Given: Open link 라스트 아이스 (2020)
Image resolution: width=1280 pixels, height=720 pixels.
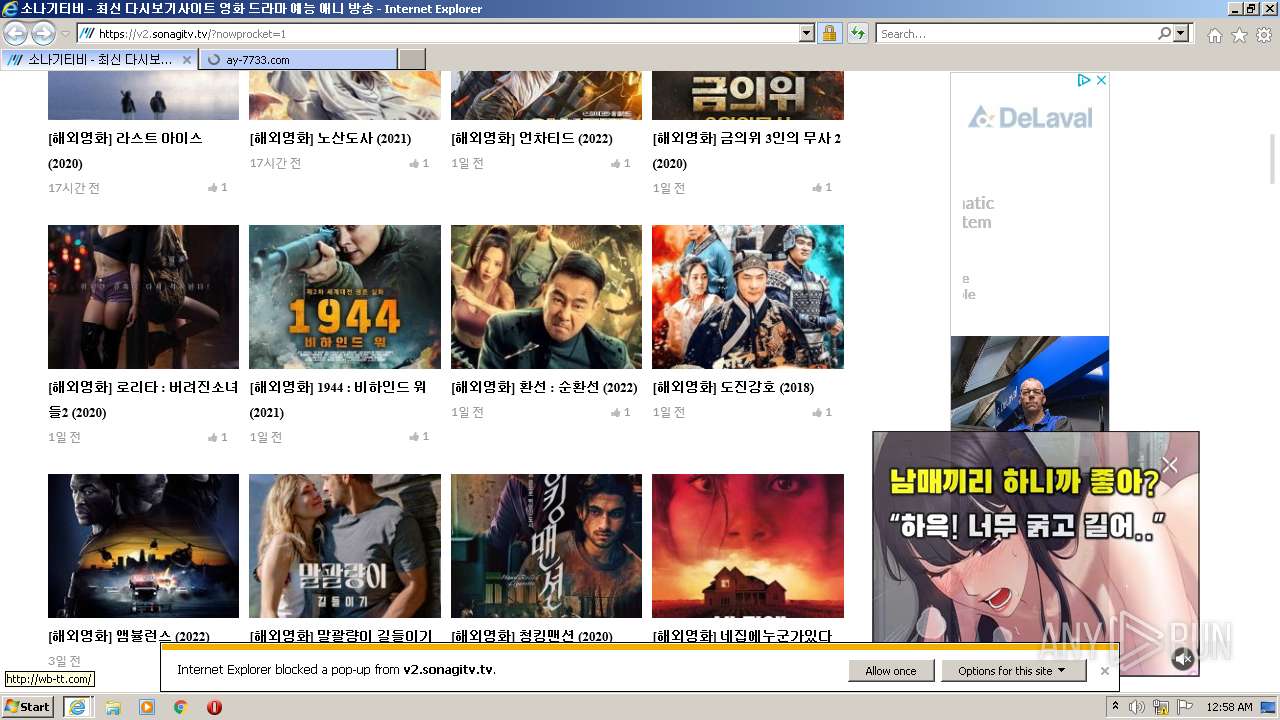Looking at the screenshot, I should click(x=125, y=150).
